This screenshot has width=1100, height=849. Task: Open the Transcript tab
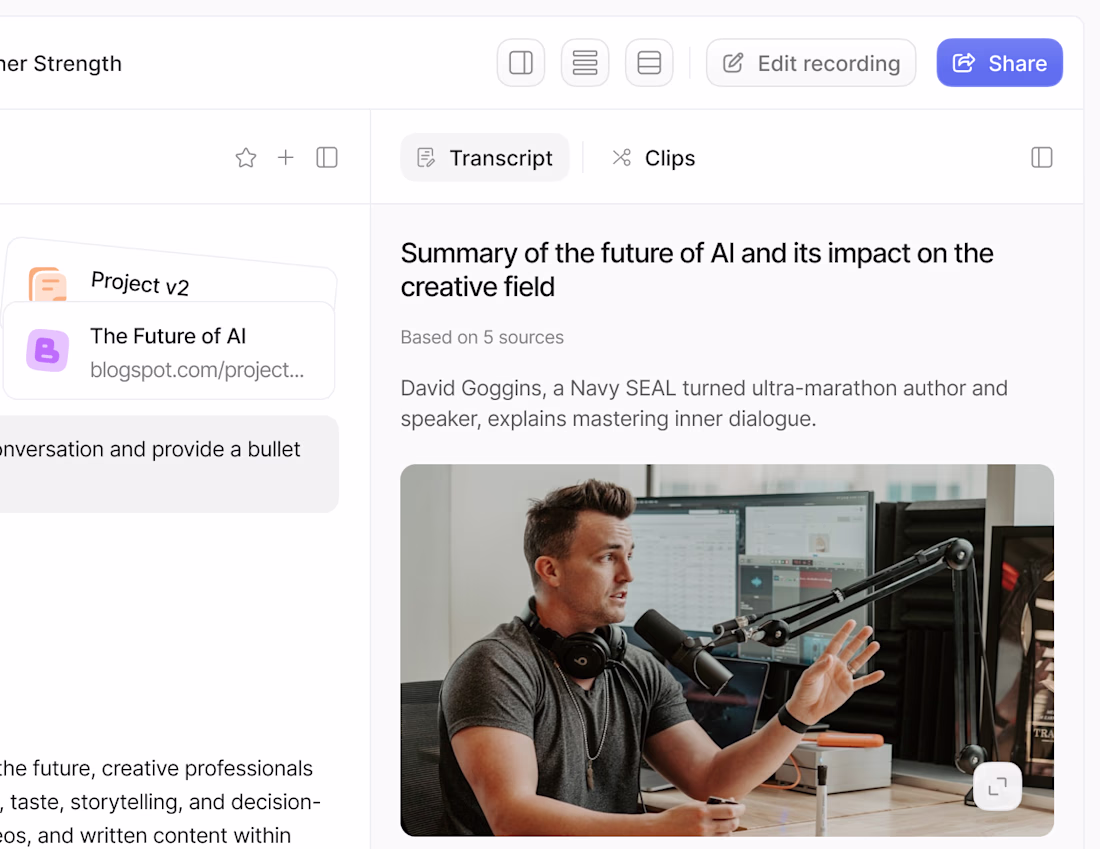[485, 158]
